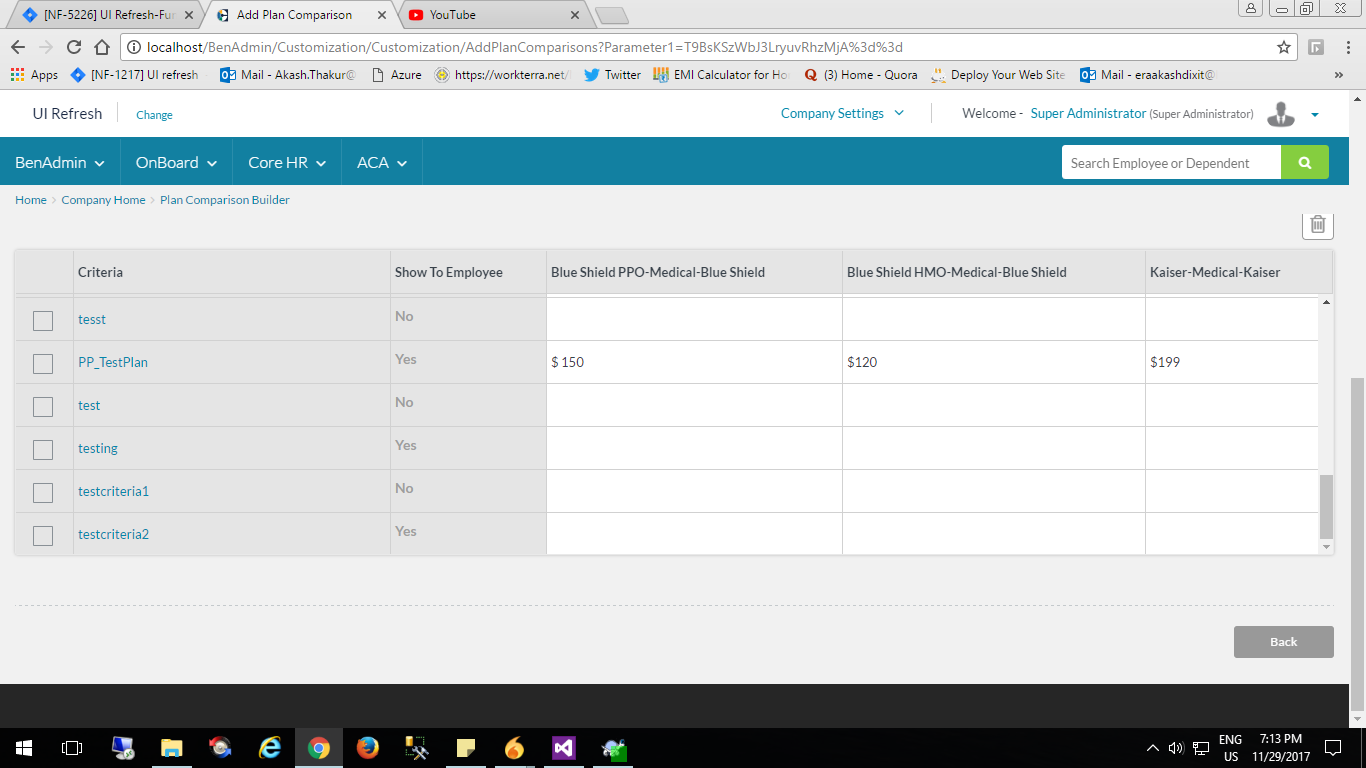
Task: Click the browser home icon
Action: tap(101, 47)
